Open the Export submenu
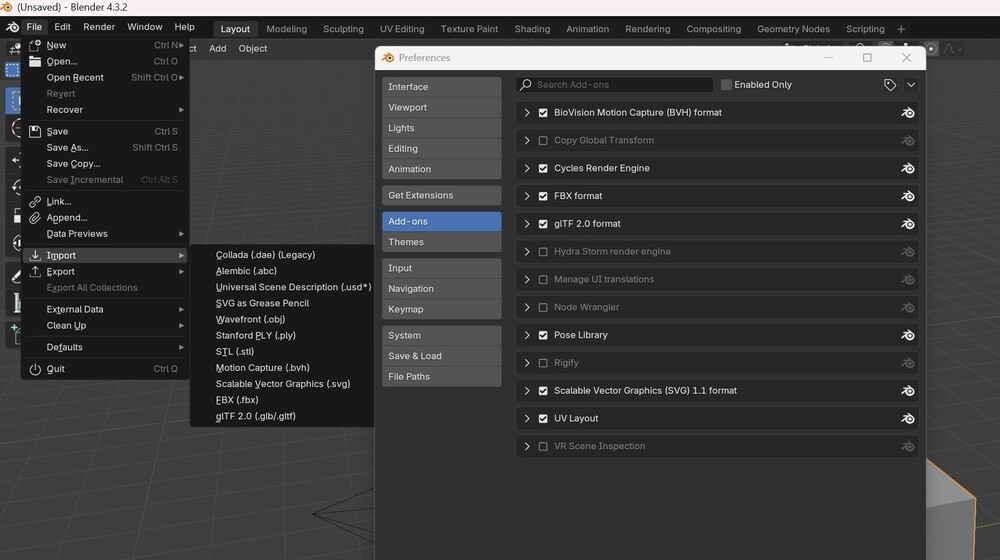The width and height of the screenshot is (1000, 560). (106, 272)
